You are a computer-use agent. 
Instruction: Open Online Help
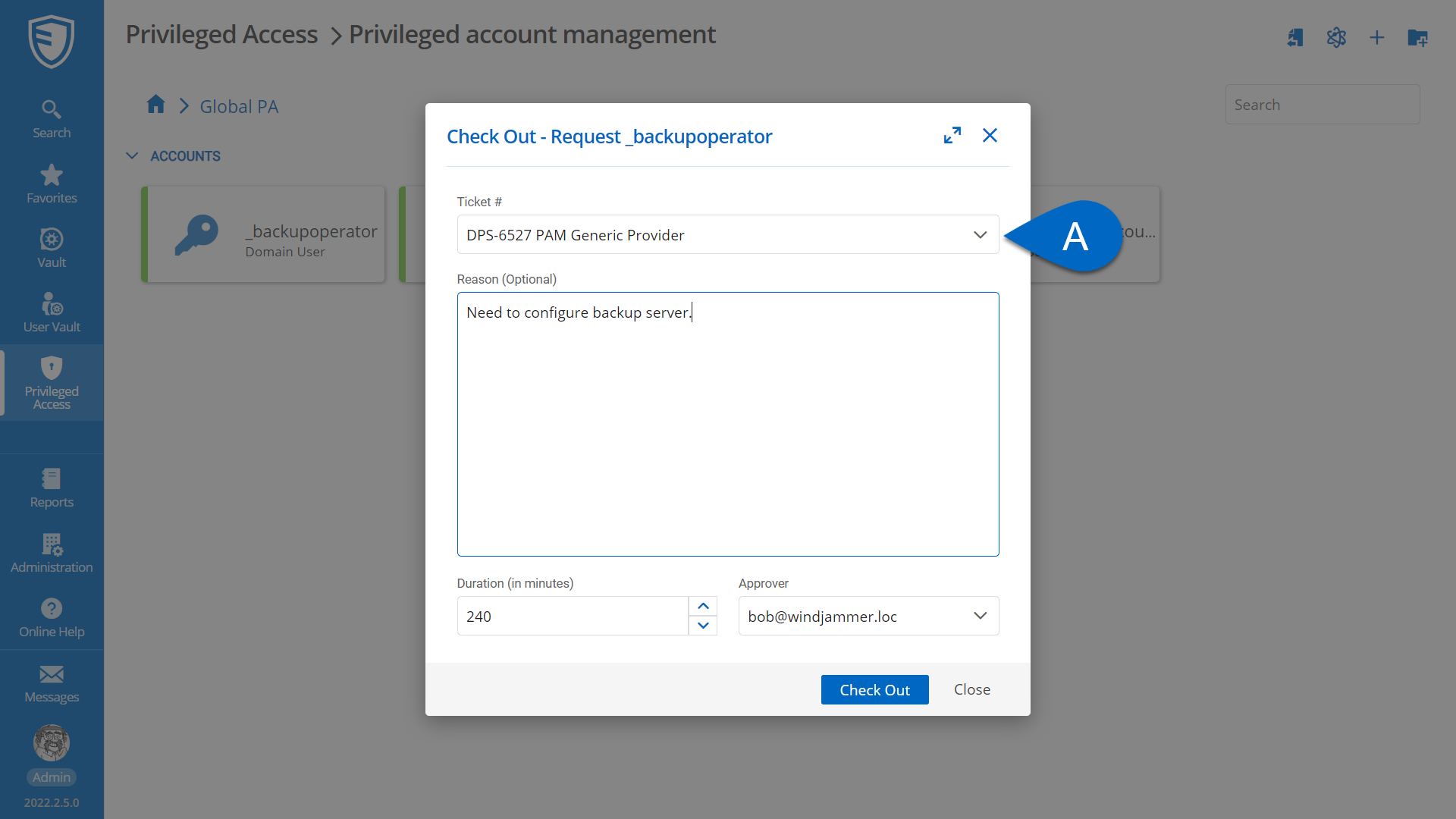51,618
